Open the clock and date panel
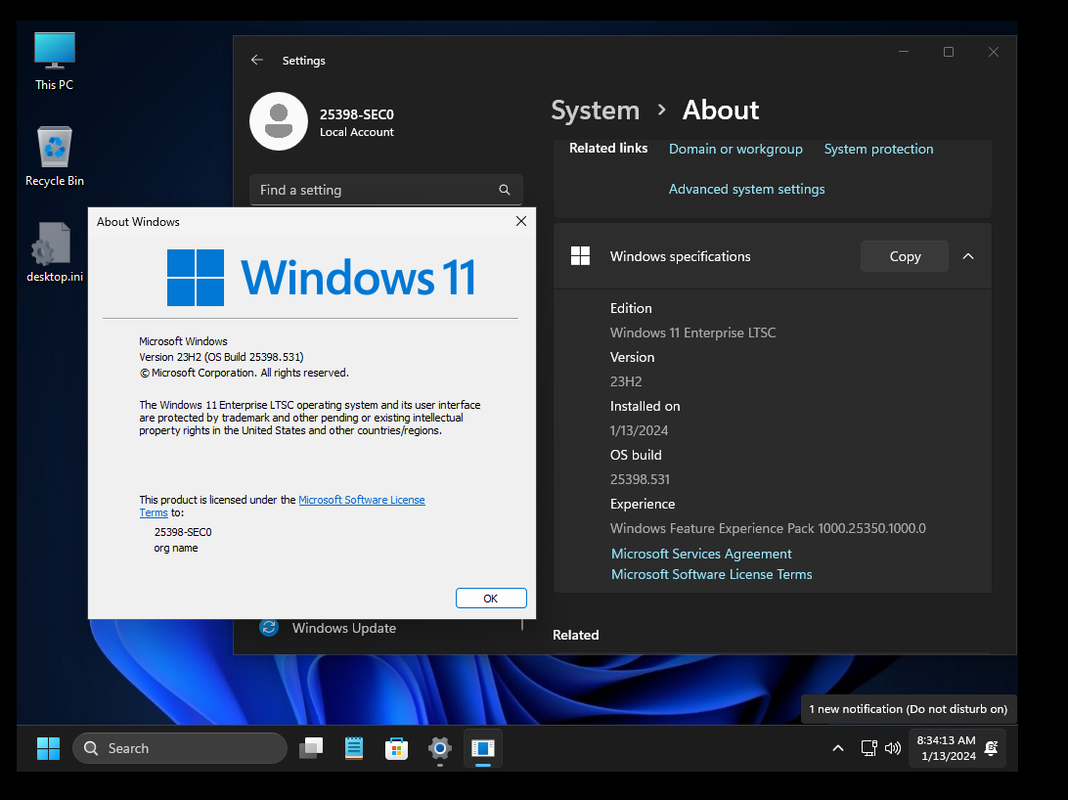Screen dimensions: 1068x800 coord(946,748)
